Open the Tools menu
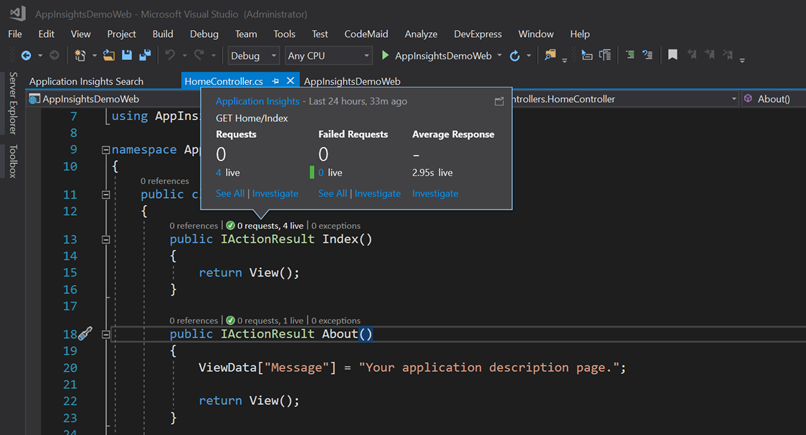Viewport: 806px width, 435px height. tap(284, 34)
